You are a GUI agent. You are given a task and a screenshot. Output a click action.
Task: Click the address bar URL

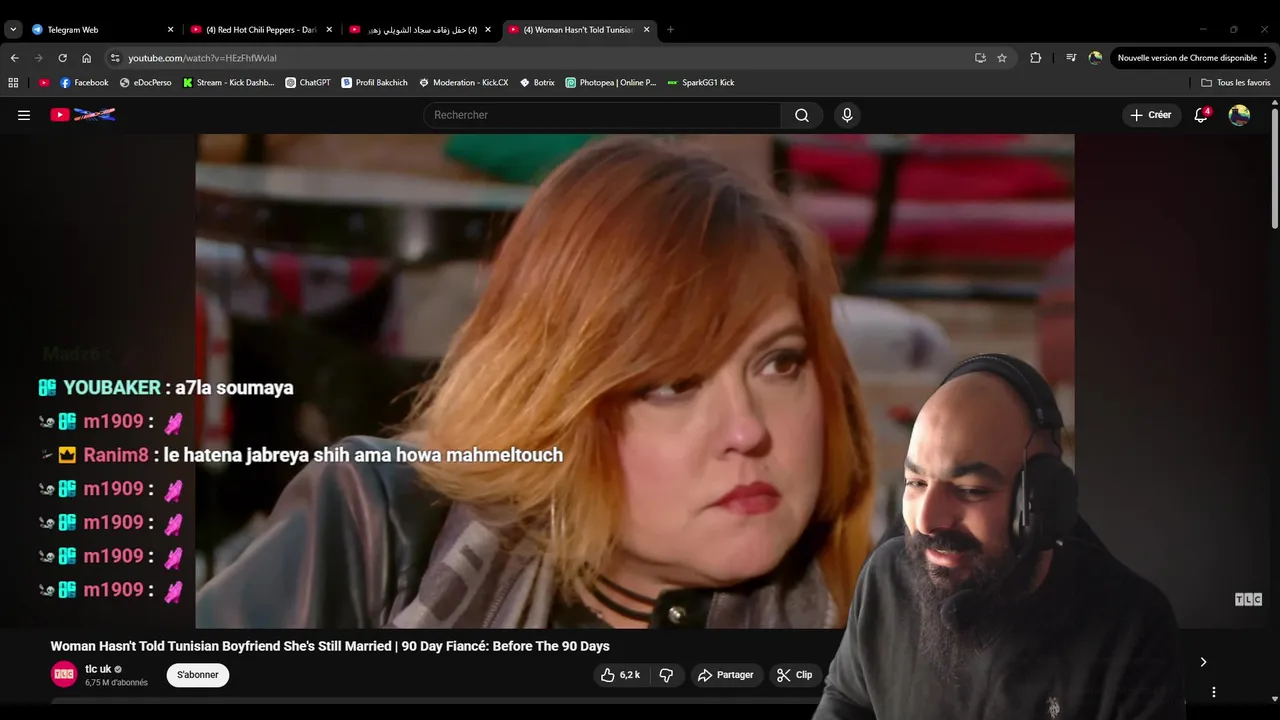coord(202,58)
